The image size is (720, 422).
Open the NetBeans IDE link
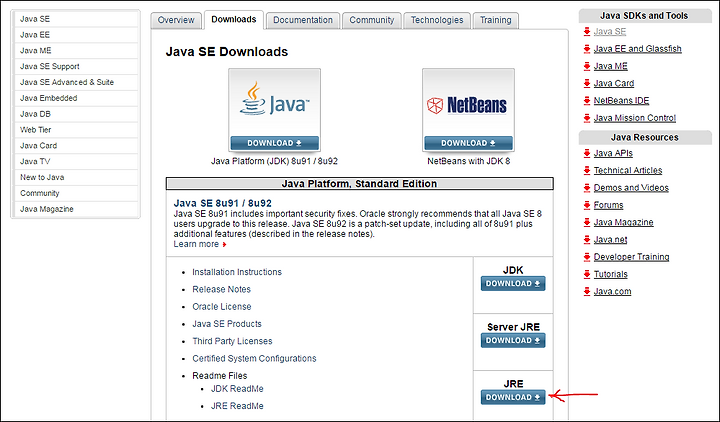[621, 101]
